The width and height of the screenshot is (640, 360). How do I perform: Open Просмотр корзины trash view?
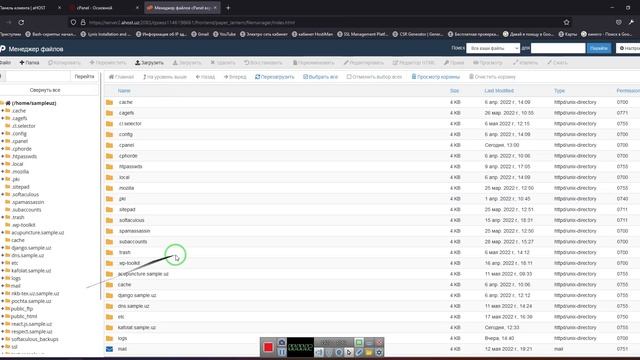pyautogui.click(x=436, y=77)
